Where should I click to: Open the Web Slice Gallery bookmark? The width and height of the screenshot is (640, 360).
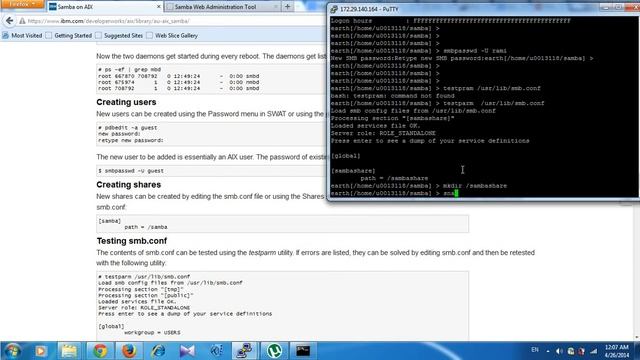pos(172,36)
